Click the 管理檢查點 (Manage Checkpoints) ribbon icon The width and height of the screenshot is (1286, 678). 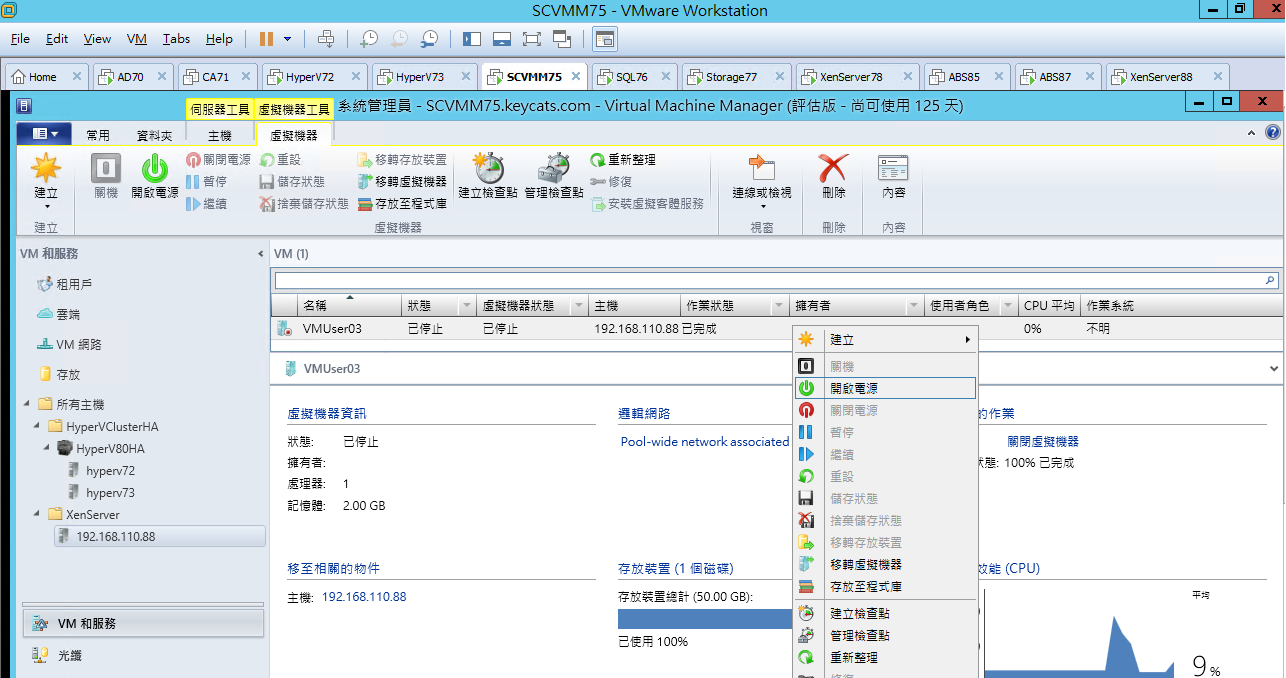point(554,168)
